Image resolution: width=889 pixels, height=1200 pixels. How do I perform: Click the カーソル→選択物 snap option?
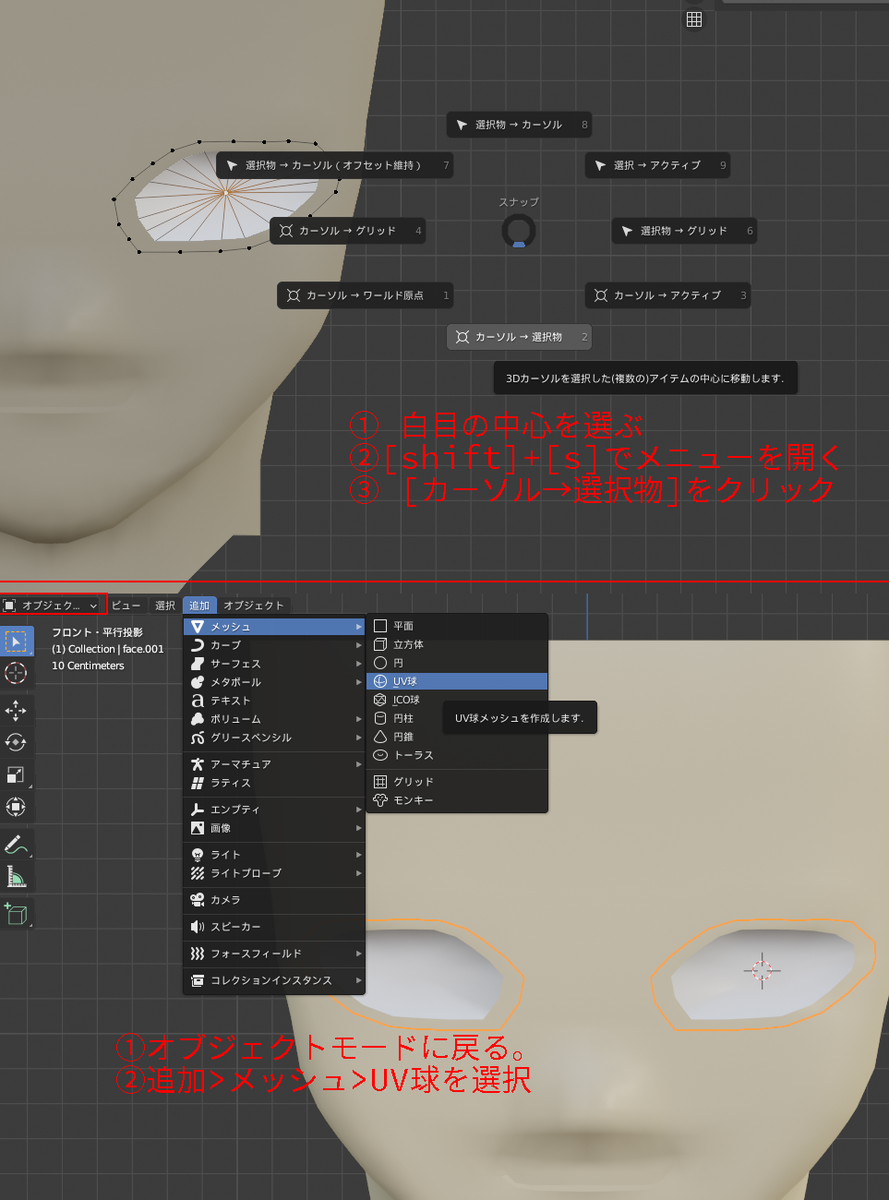tap(518, 337)
